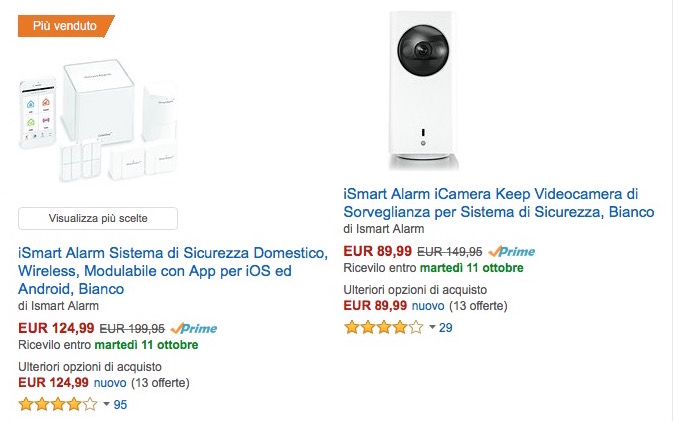
Task: Click the EUR 124,99 main price
Action: pos(57,328)
